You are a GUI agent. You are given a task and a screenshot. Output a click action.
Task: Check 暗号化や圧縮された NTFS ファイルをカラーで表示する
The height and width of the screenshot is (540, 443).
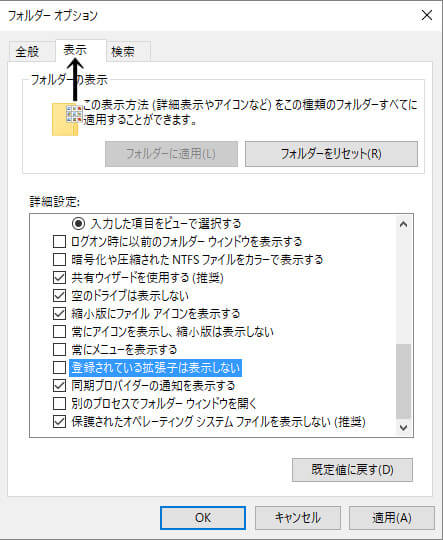point(59,260)
